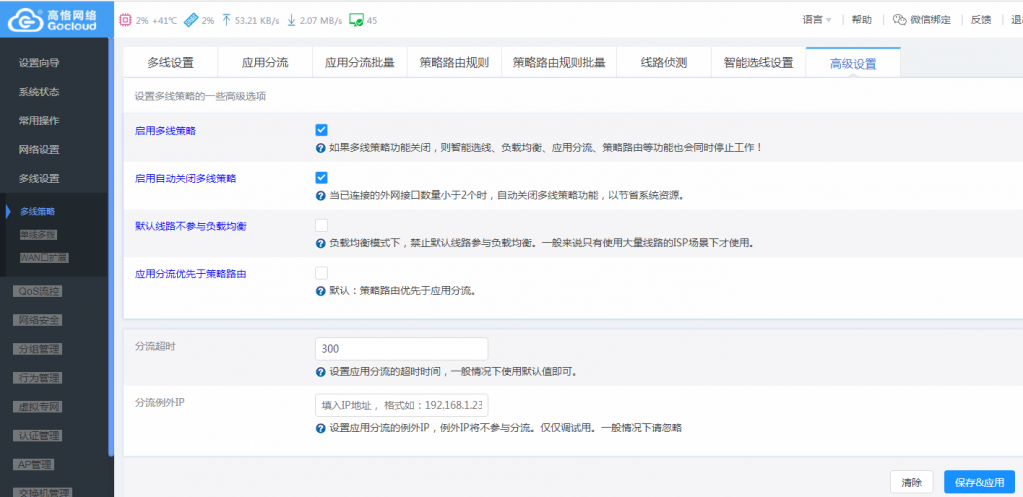
Task: Switch to the 应用分流 tab
Action: pos(265,63)
